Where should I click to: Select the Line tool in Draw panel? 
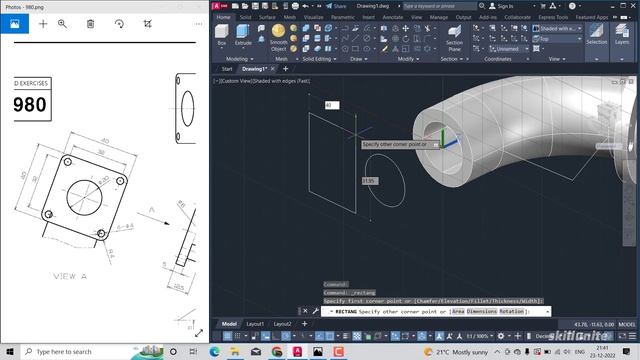(356, 39)
